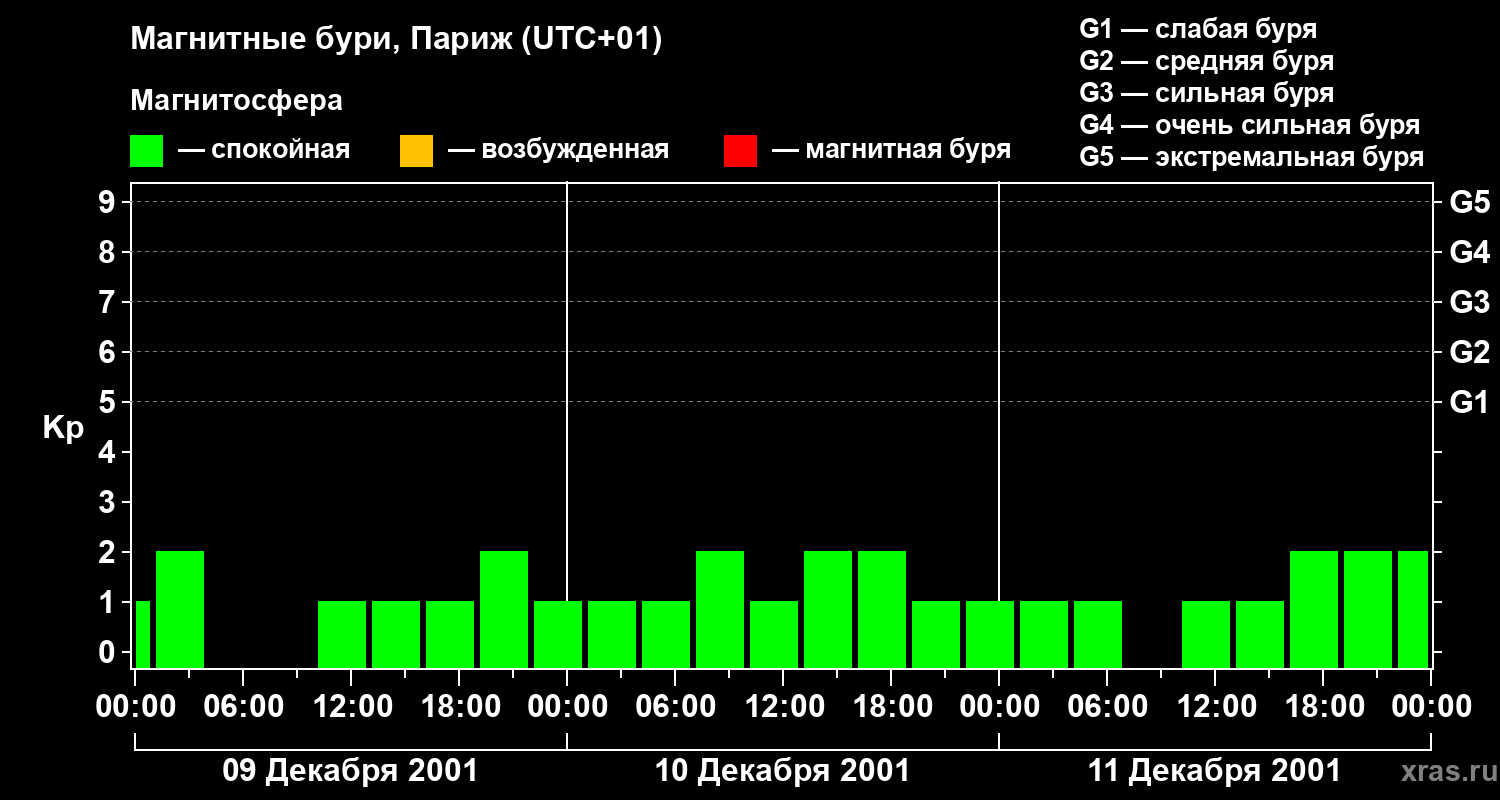Screen dimensions: 1500x800
Task: Click the G4 label on the right axis
Action: click(x=1469, y=253)
